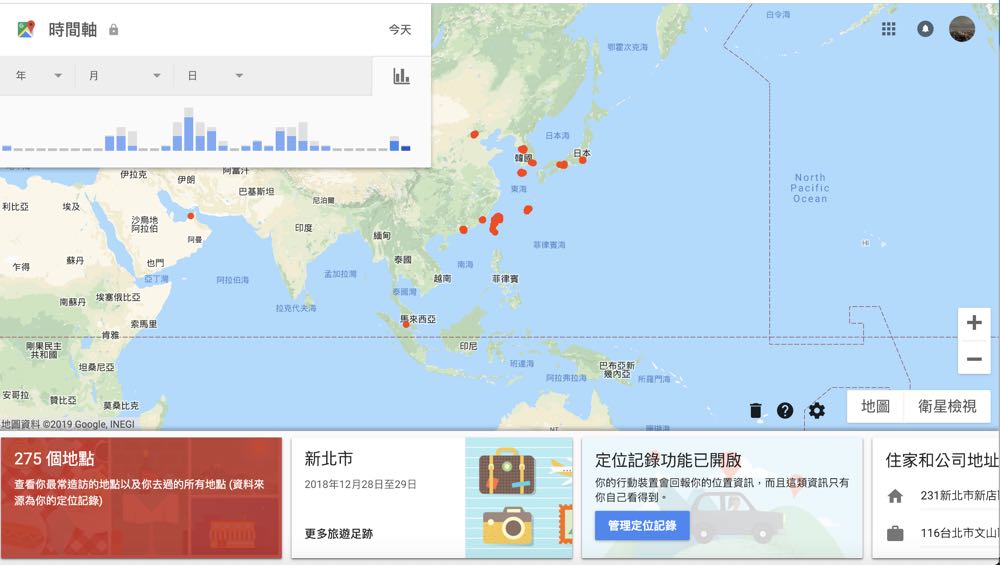The width and height of the screenshot is (1000, 565).
Task: Zoom in with the plus button
Action: (x=974, y=323)
